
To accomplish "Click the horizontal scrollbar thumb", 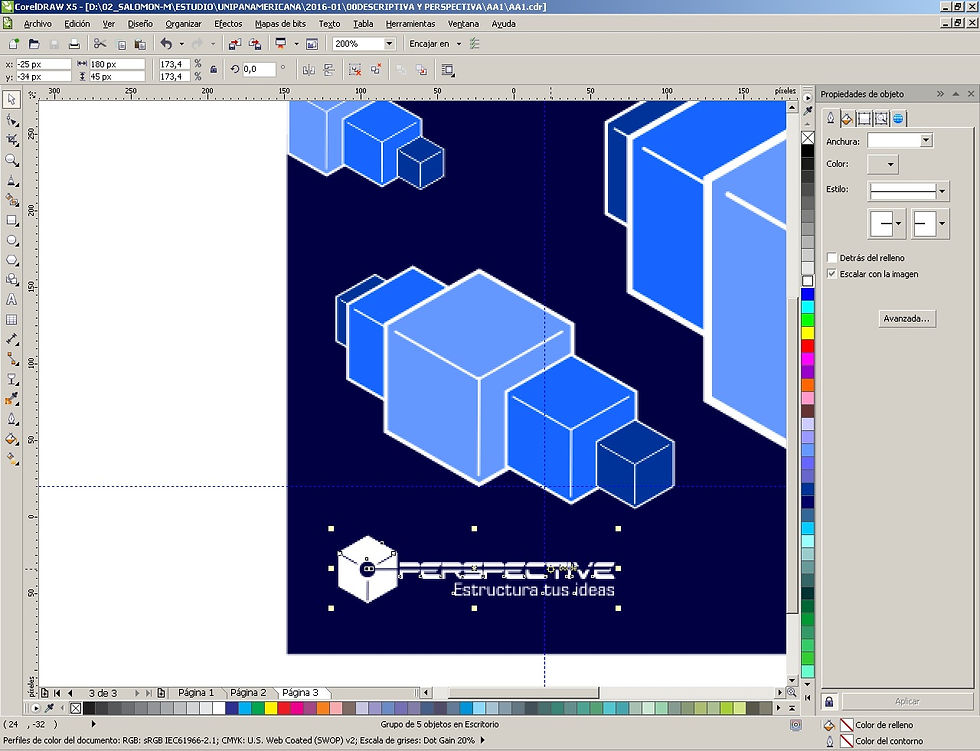I will [523, 692].
